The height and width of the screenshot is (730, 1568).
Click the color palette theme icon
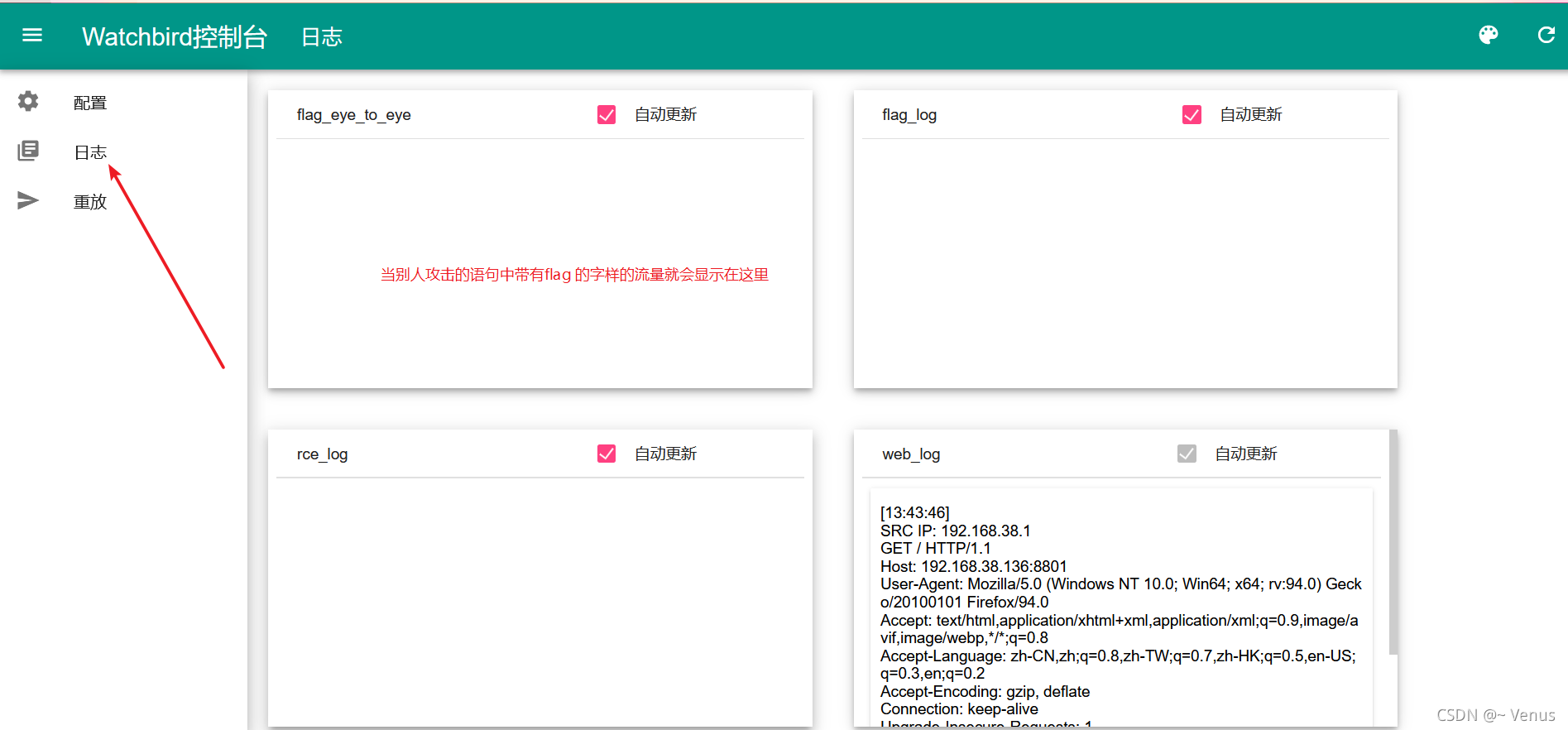tap(1488, 35)
